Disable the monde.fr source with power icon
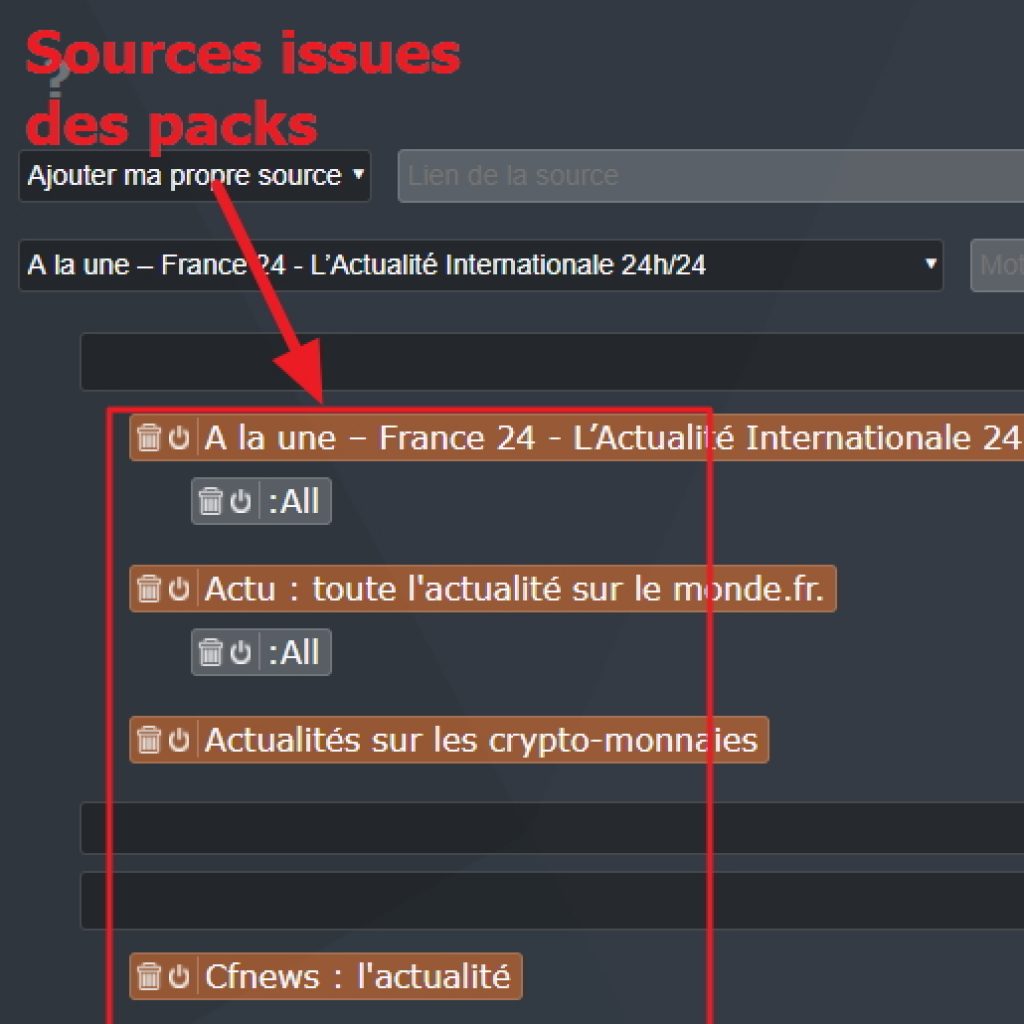 coord(179,588)
